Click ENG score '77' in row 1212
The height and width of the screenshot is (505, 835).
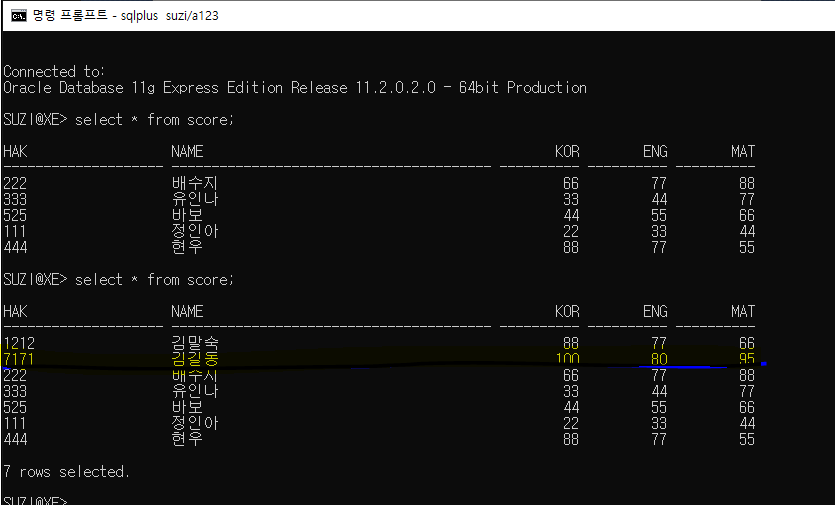[659, 344]
